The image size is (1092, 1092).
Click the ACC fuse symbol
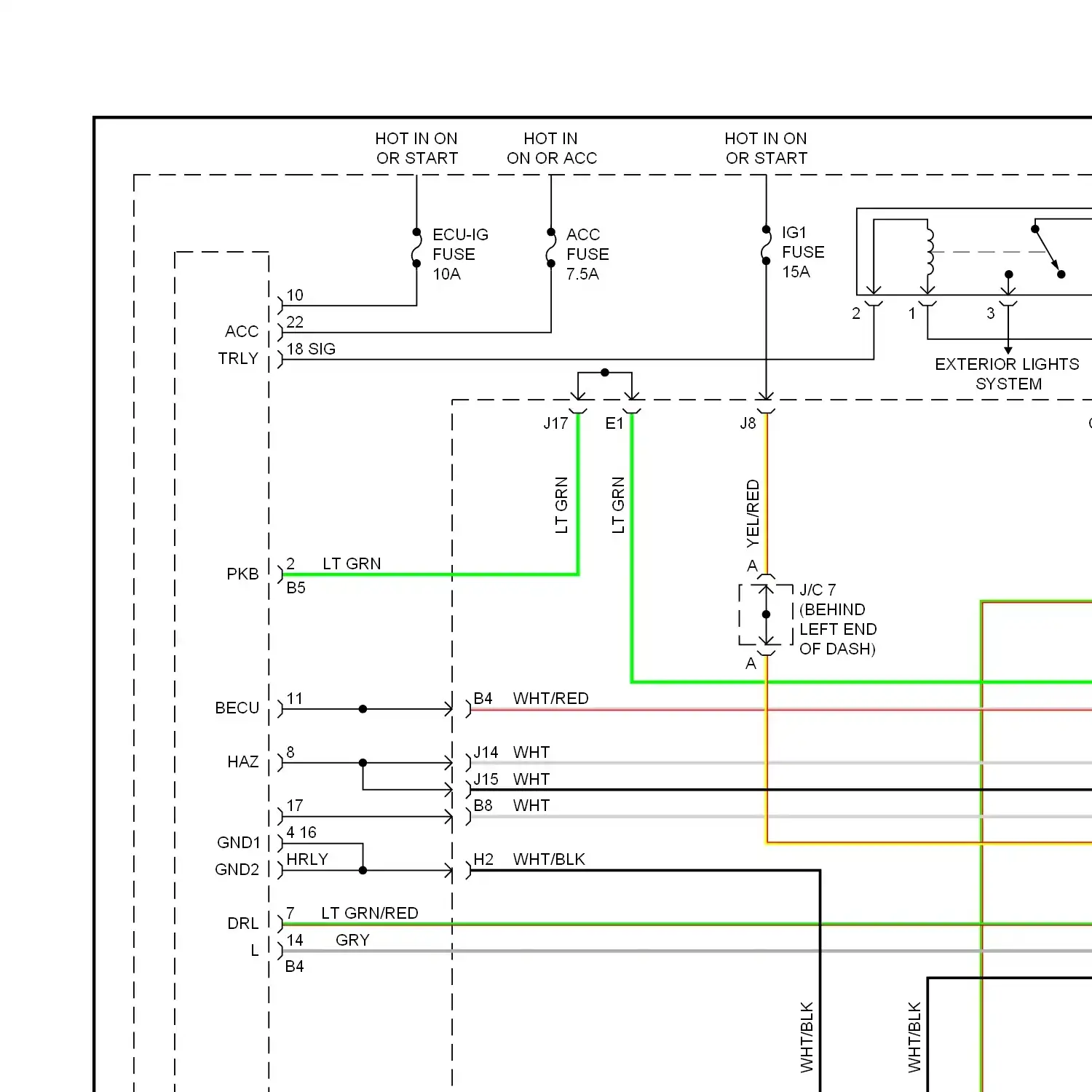tap(551, 248)
